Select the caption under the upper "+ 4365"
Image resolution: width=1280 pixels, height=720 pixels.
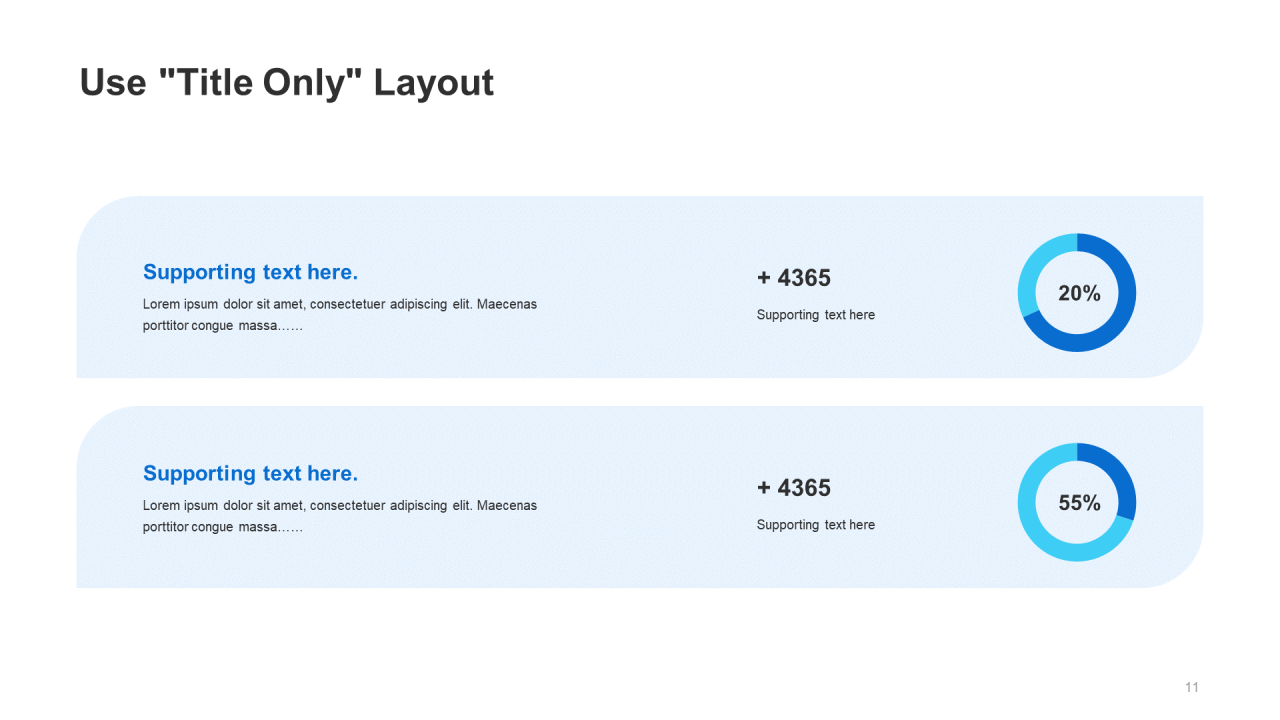pyautogui.click(x=816, y=315)
